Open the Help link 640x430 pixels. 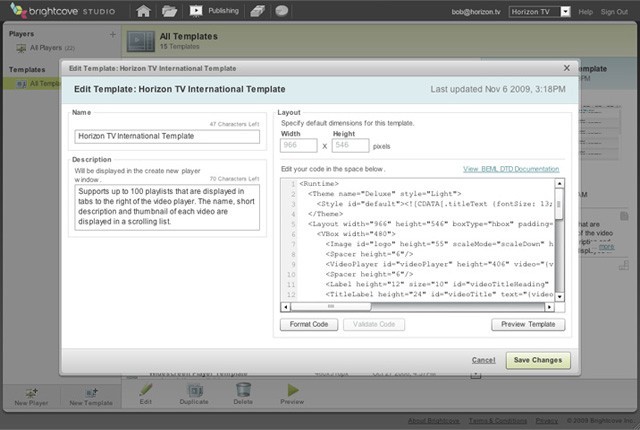tap(585, 12)
